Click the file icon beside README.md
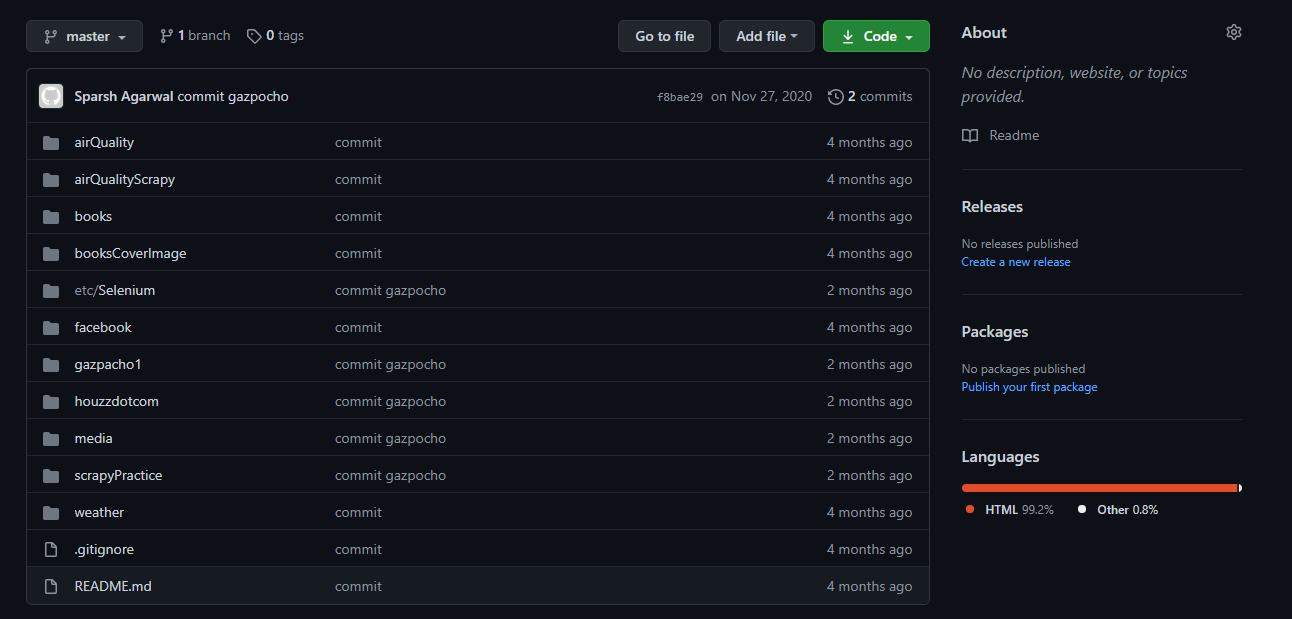Viewport: 1292px width, 619px height. (x=51, y=586)
